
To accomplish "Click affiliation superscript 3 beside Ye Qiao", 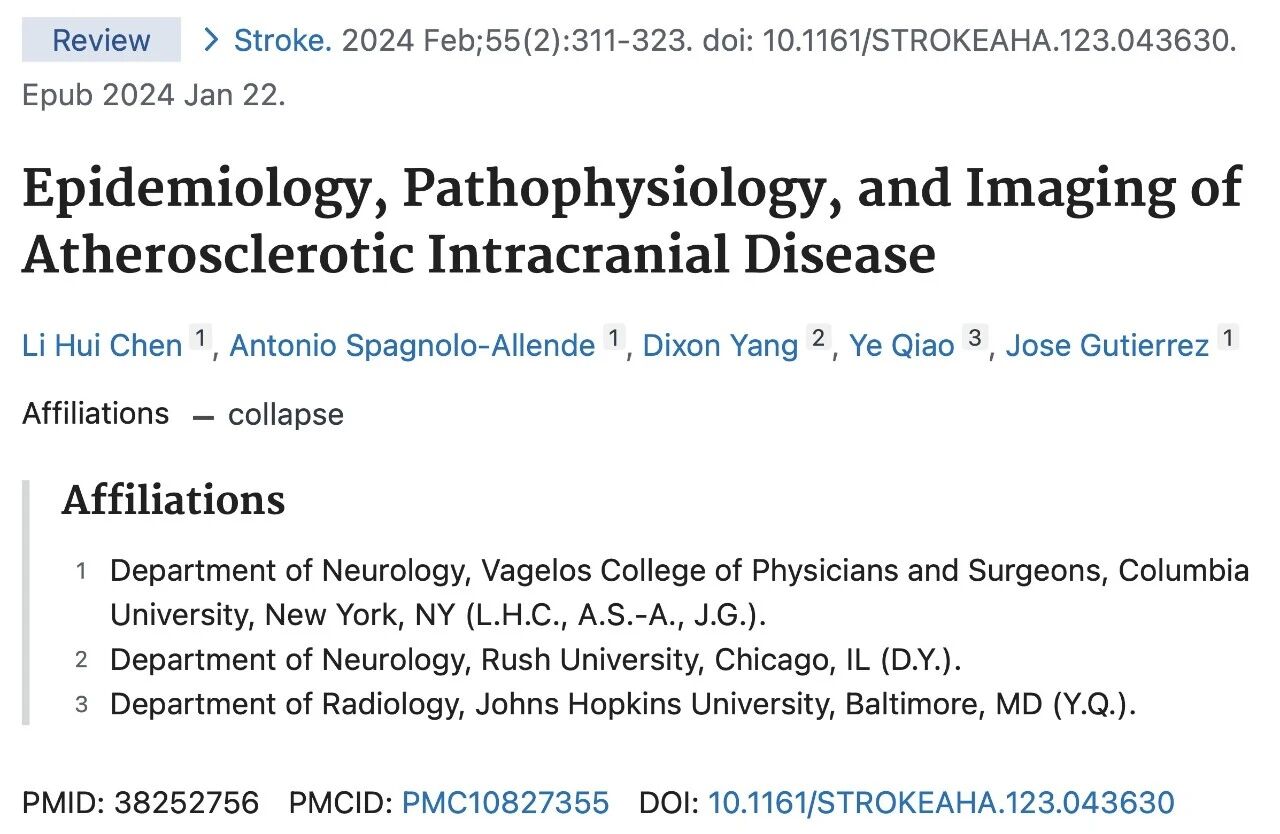I will click(x=974, y=339).
